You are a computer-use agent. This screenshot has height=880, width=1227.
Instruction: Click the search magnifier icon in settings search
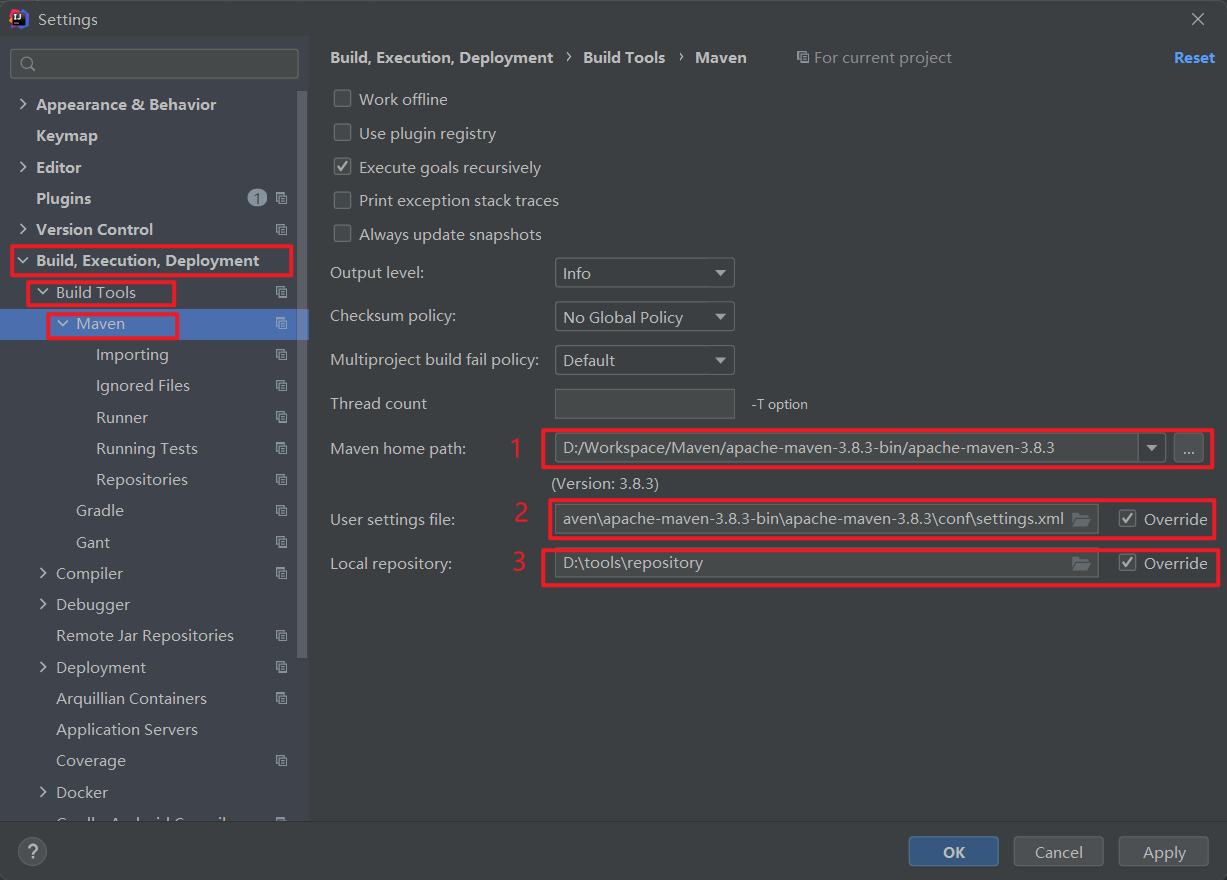pos(28,64)
